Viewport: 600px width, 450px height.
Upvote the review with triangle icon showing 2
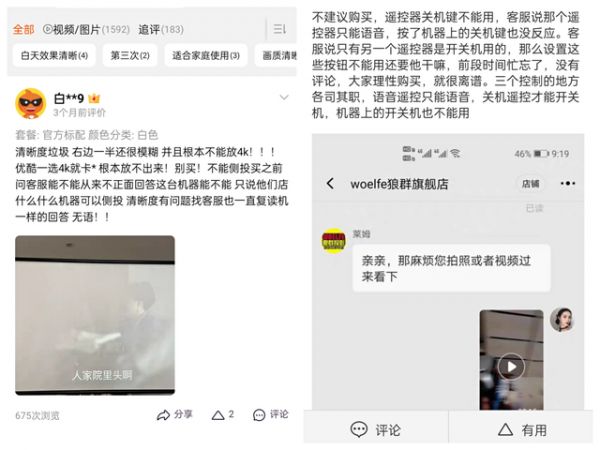[222, 415]
